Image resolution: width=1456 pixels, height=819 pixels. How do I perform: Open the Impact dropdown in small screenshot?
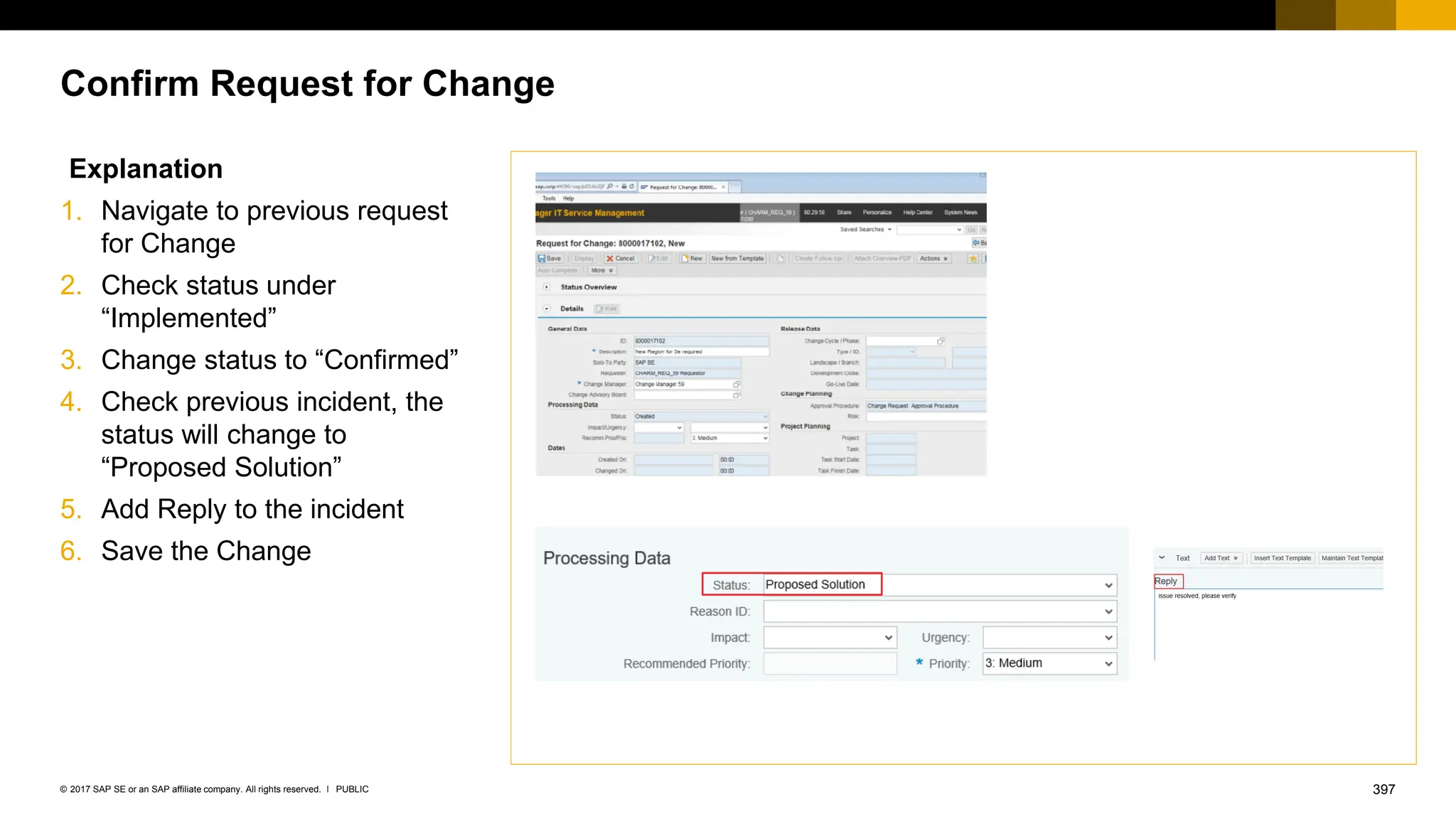(659, 428)
